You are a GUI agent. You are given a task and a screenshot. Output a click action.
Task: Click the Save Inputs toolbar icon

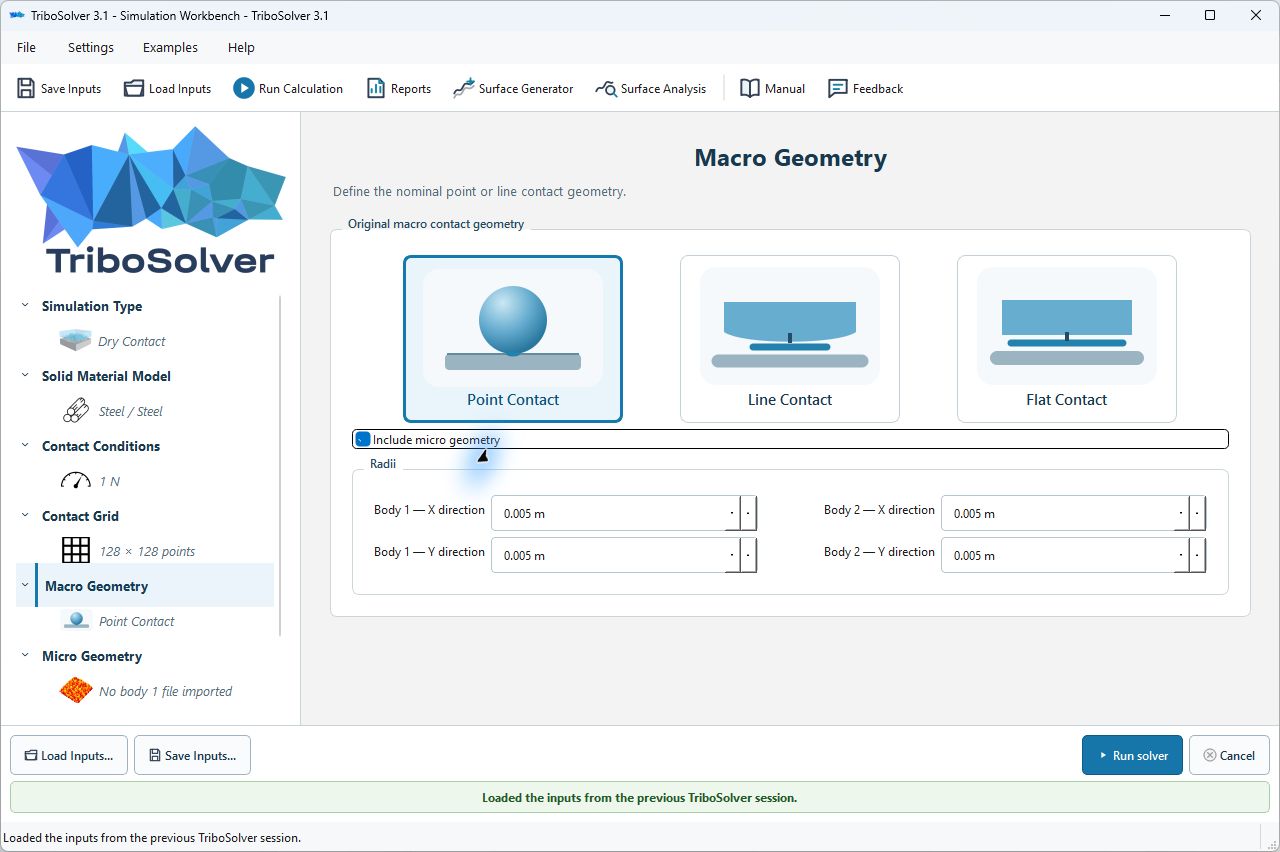coord(26,89)
